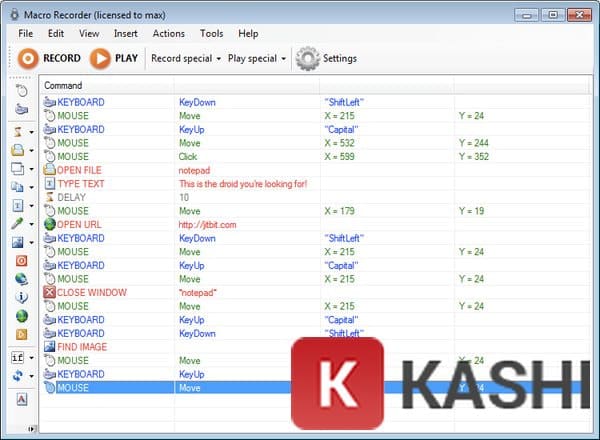Click the orange RECORD icon
600x440 pixels.
[28, 59]
